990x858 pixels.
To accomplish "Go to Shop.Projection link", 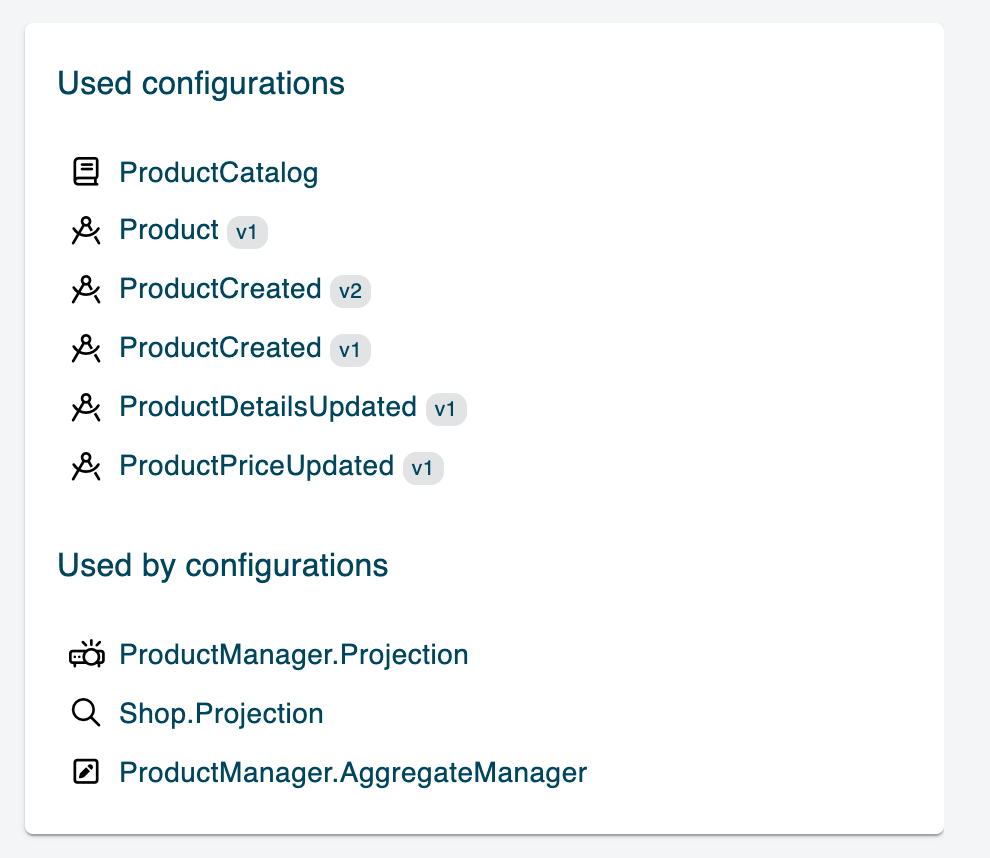I will 221,713.
